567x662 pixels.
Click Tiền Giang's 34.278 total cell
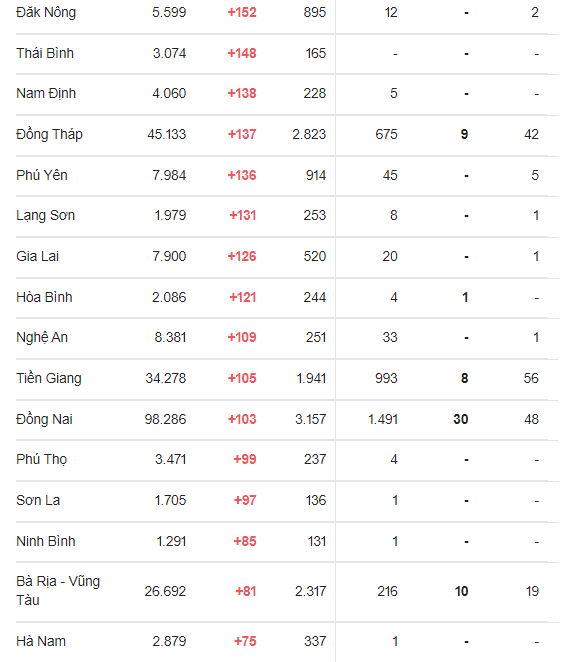(165, 378)
